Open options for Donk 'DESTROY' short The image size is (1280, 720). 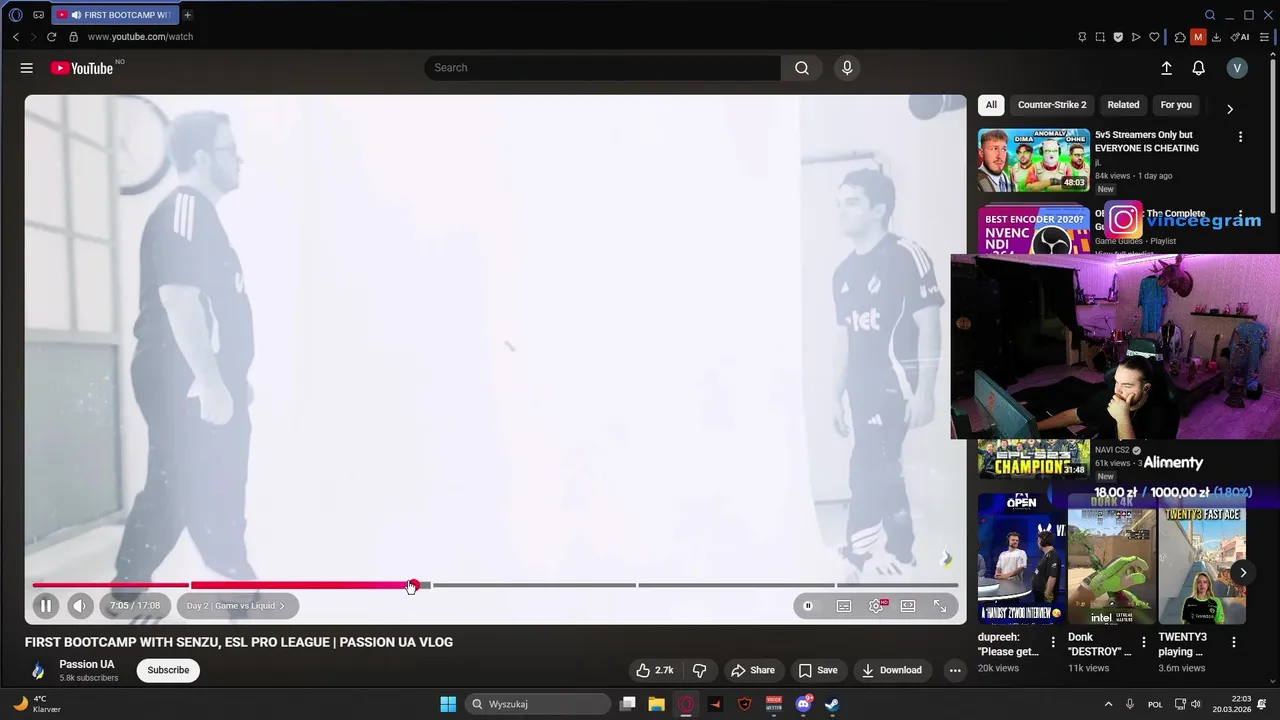[x=1142, y=642]
